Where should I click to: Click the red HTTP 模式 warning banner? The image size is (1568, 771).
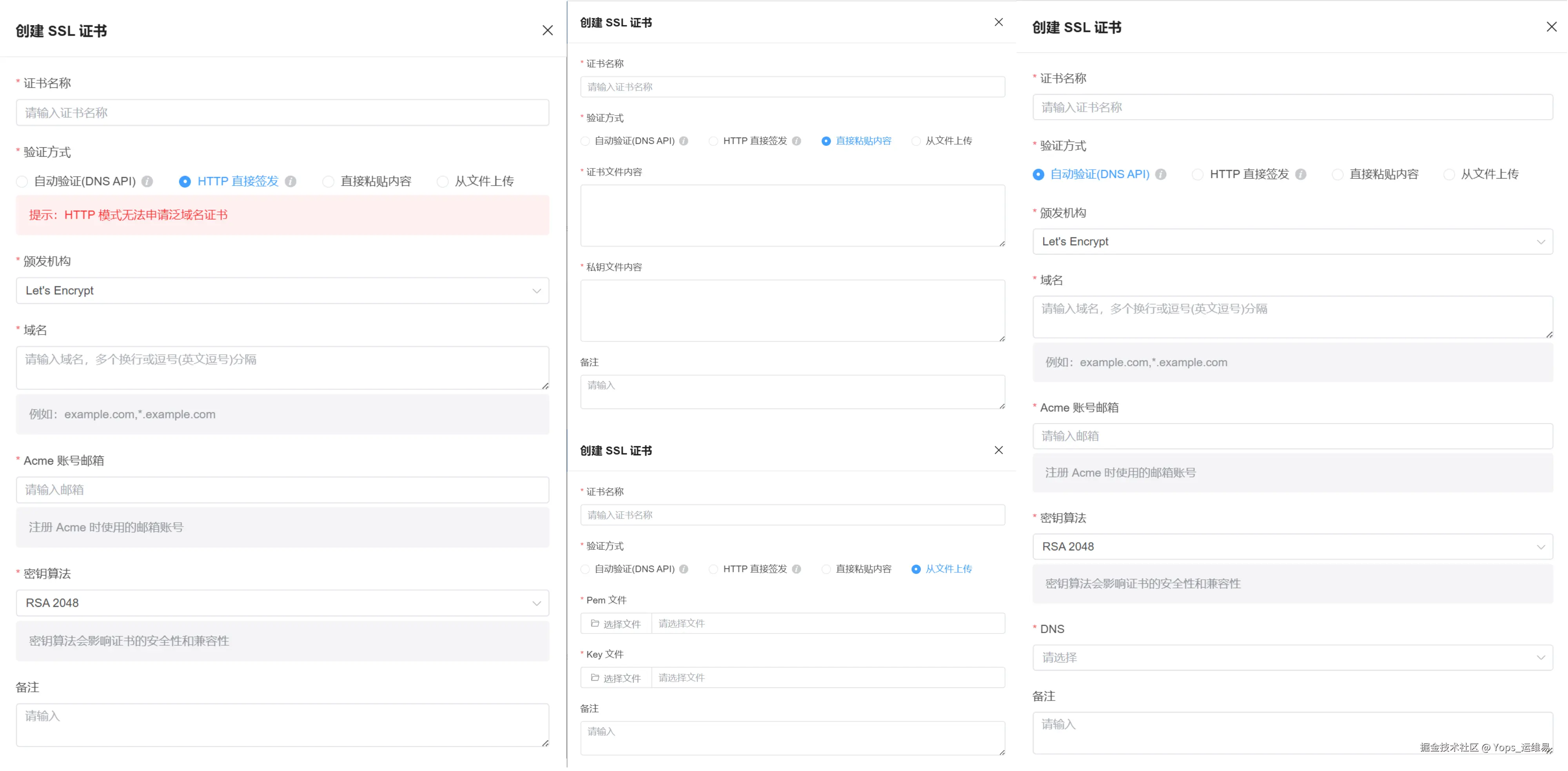click(282, 215)
